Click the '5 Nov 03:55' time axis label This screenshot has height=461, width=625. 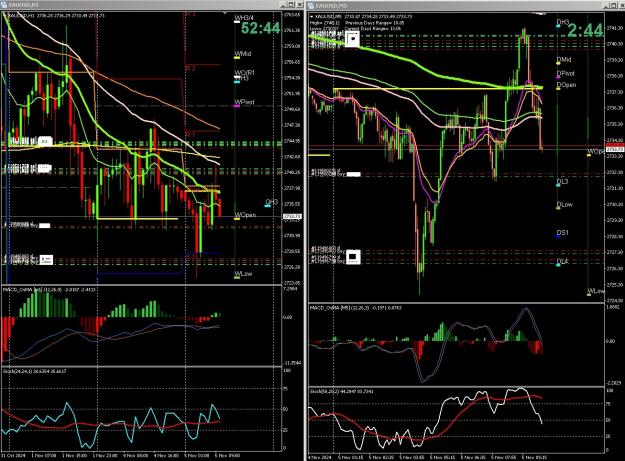412,457
